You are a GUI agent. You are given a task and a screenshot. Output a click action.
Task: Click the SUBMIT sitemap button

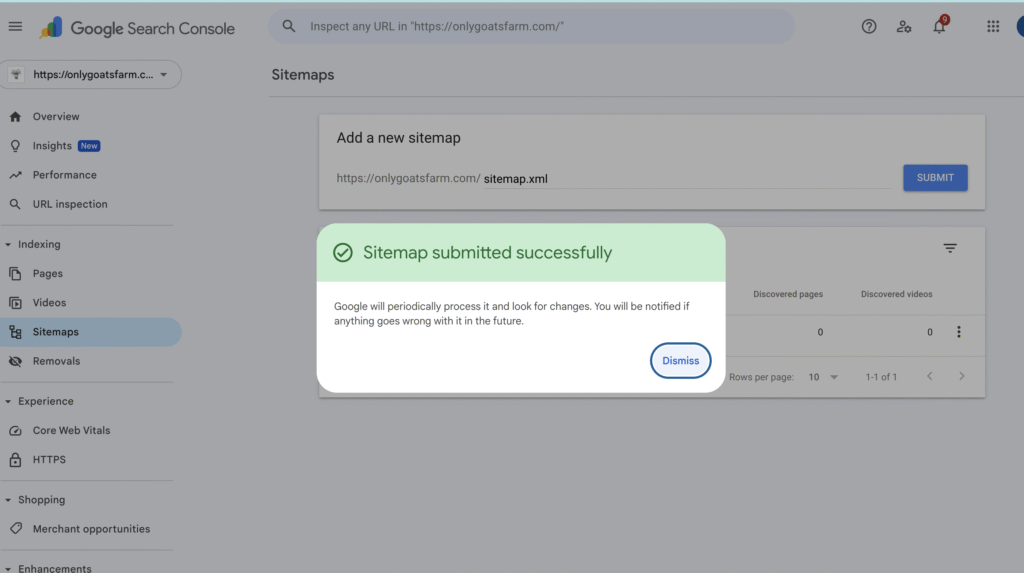pos(935,178)
